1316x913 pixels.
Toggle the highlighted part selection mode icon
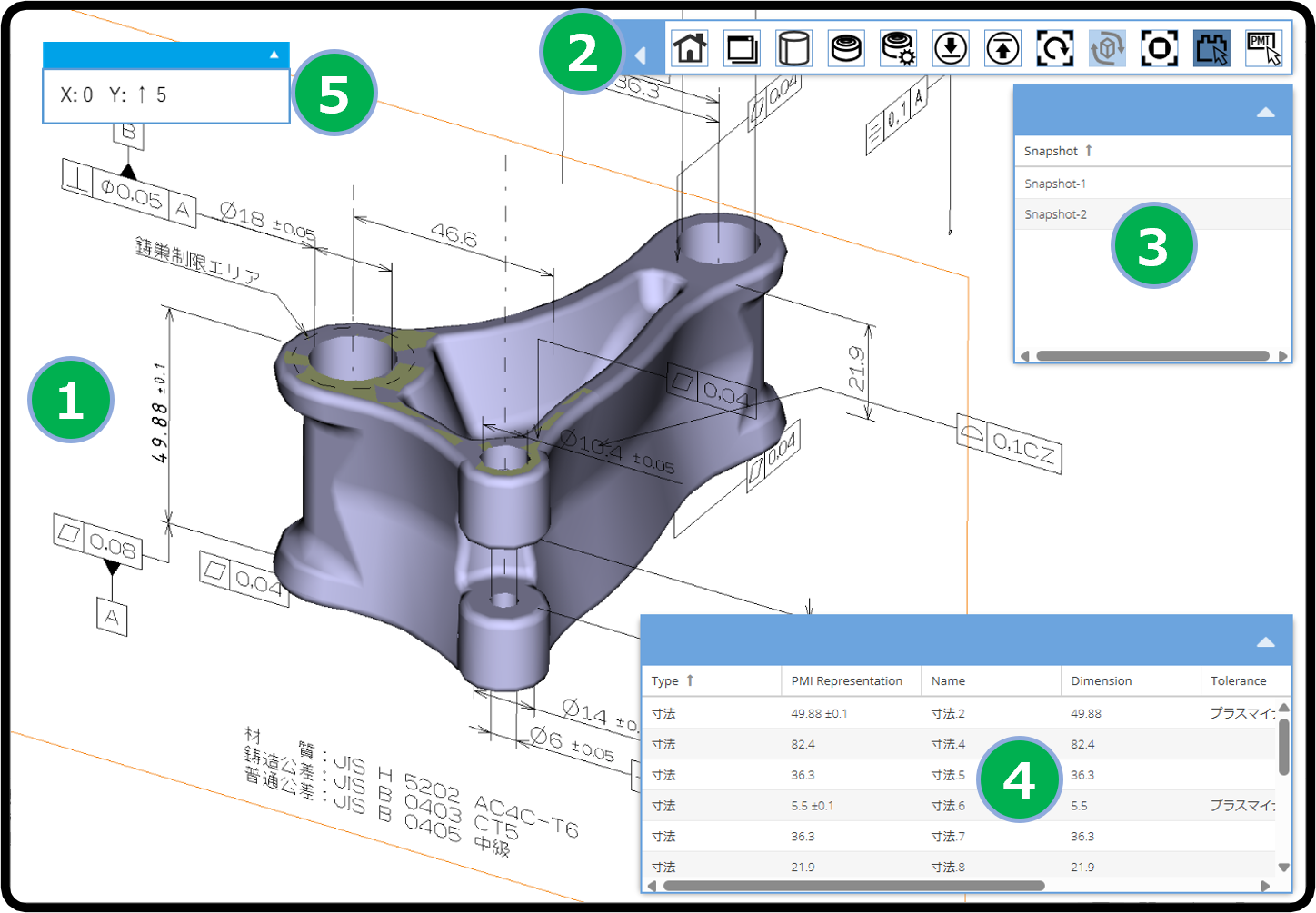(x=1211, y=48)
